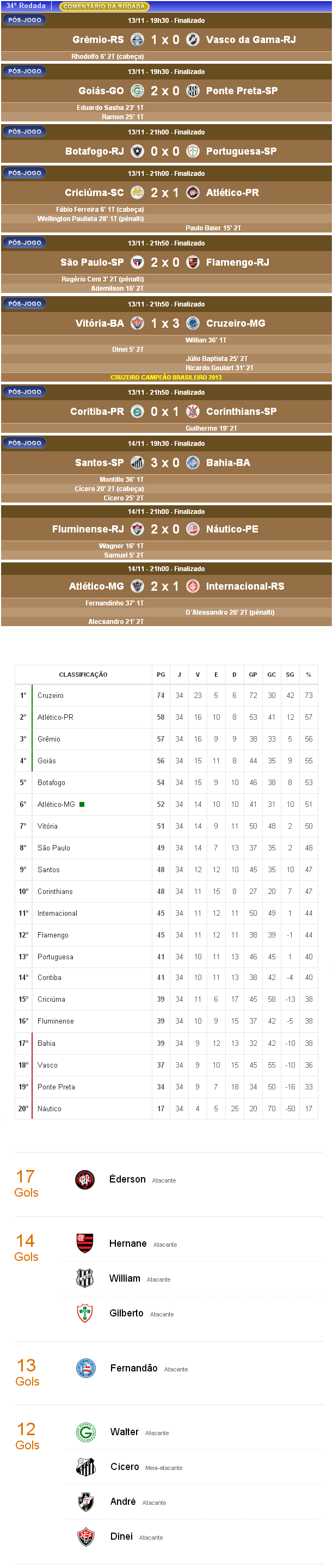
Task: Click Bahia crest next to scorer Fernandão
Action: (86, 1368)
